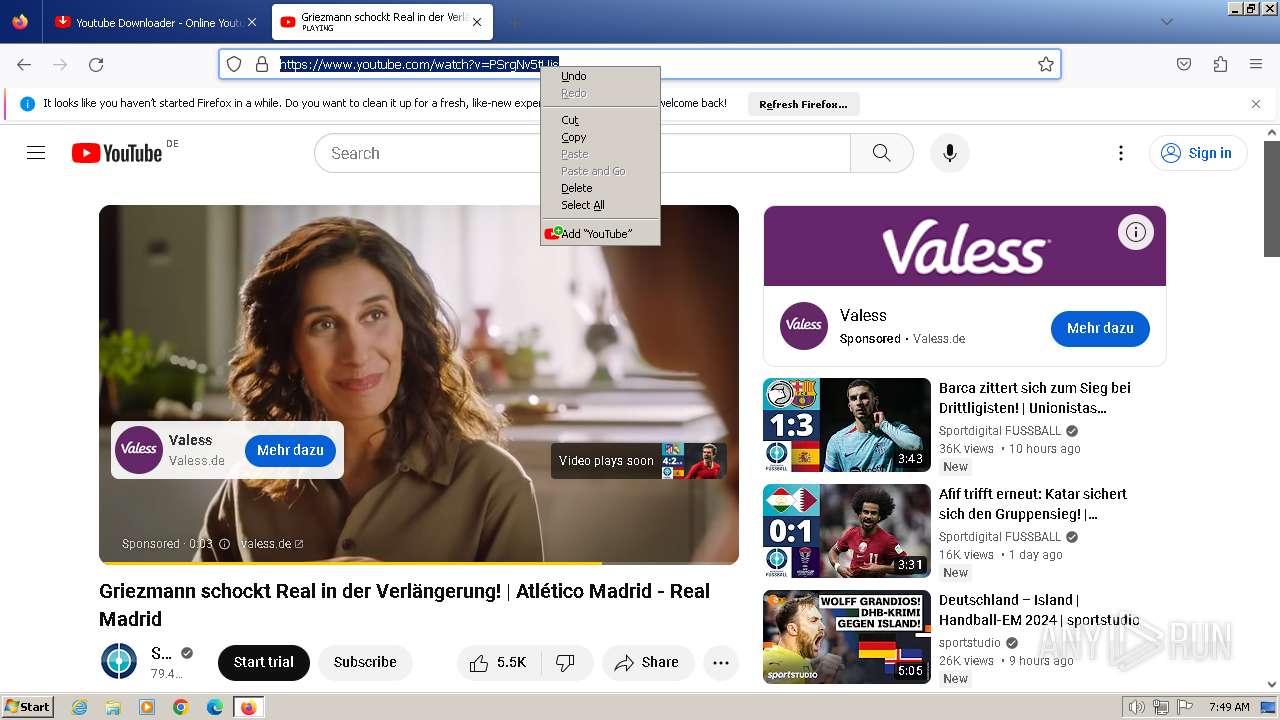Click the search magnifier button

coord(881,153)
